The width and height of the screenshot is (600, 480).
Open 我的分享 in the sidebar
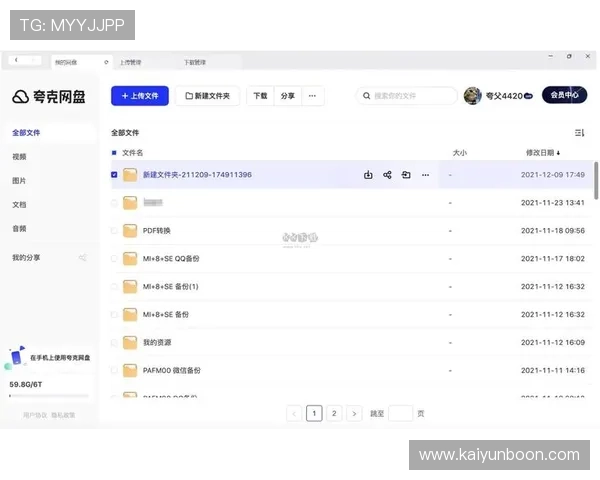(x=26, y=257)
